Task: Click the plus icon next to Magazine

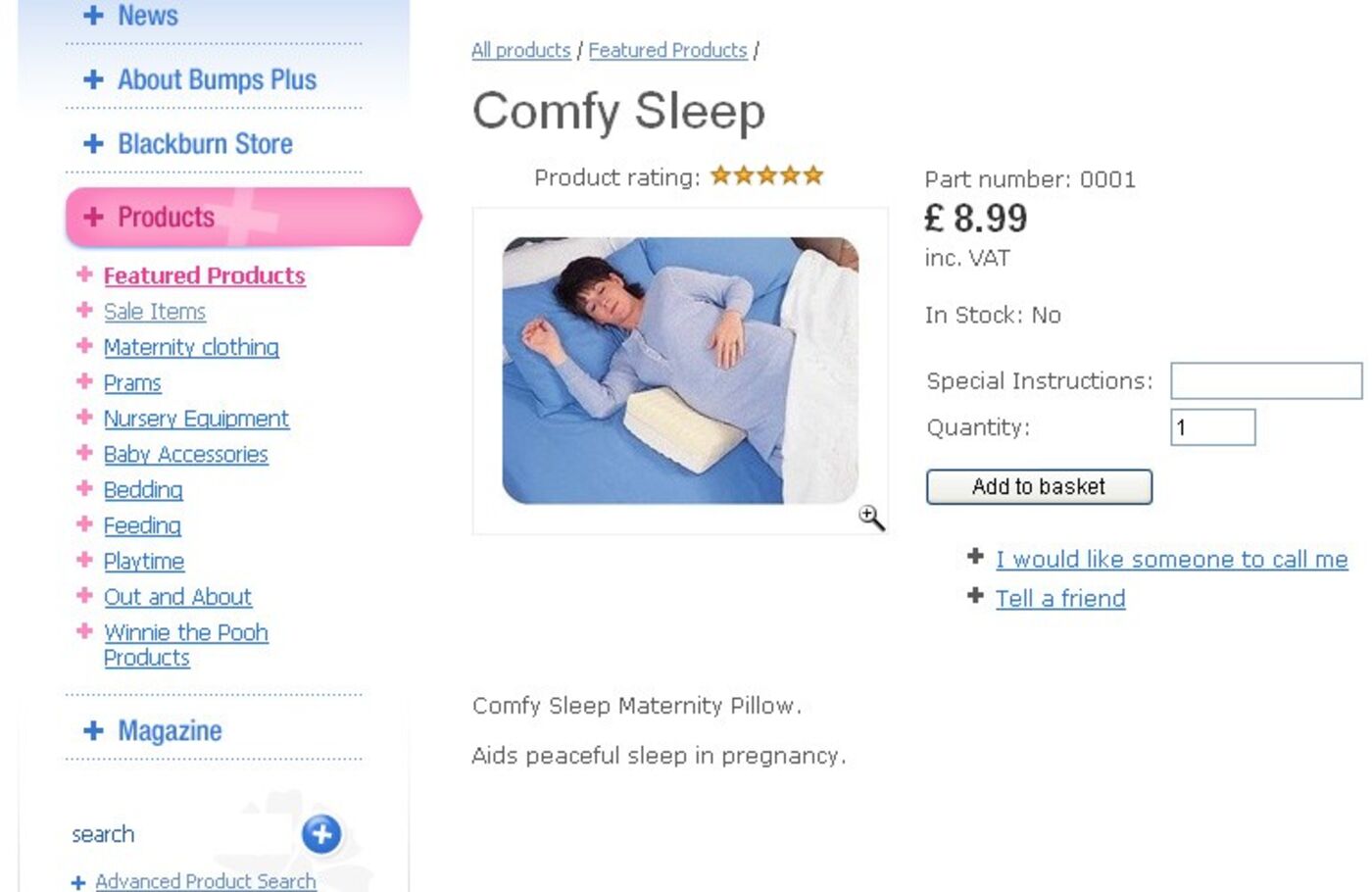Action: 94,730
